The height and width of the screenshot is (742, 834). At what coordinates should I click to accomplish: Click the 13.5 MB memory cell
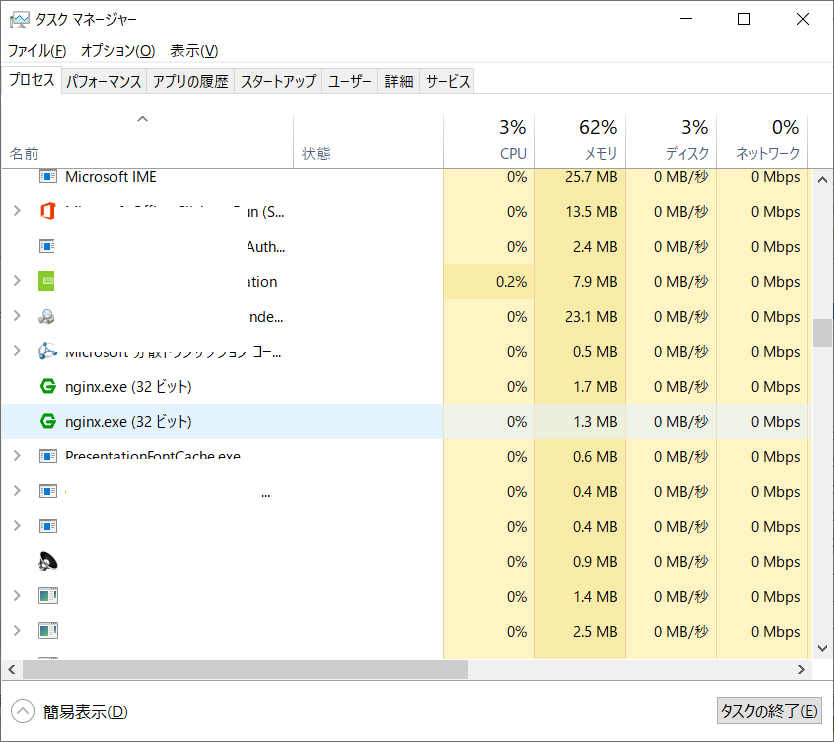[580, 212]
